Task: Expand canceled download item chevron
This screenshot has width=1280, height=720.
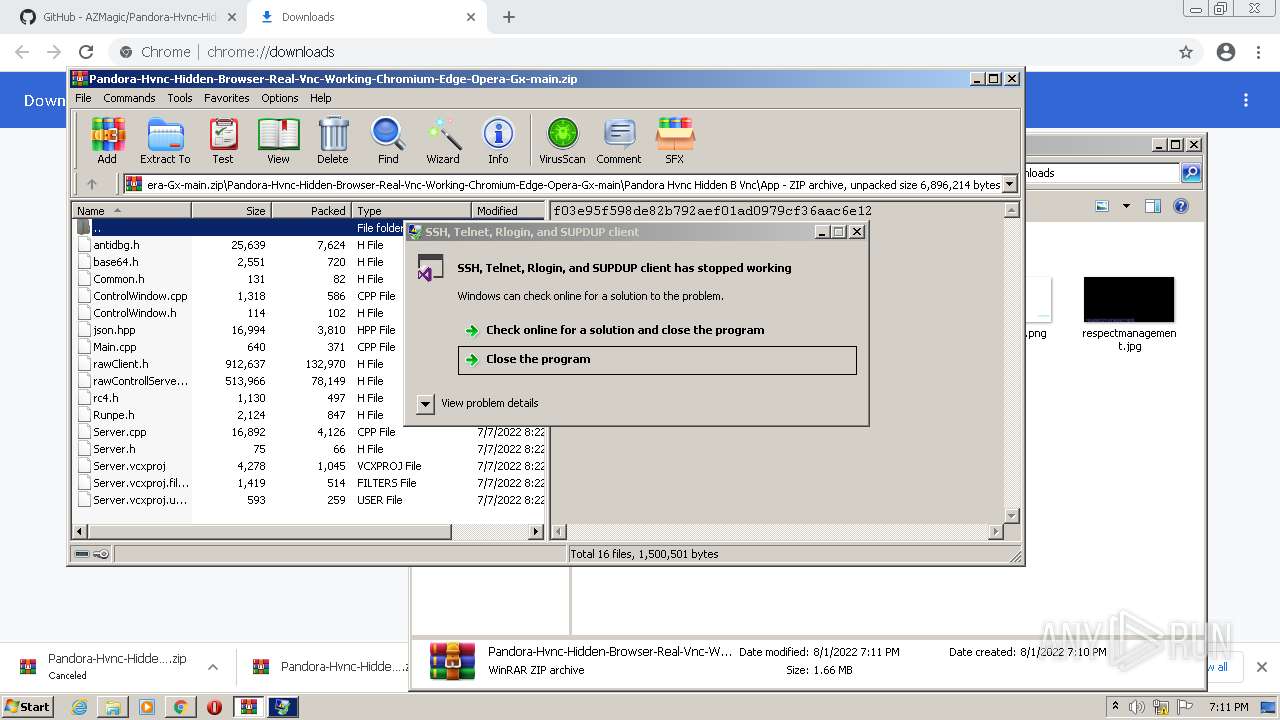Action: click(212, 667)
